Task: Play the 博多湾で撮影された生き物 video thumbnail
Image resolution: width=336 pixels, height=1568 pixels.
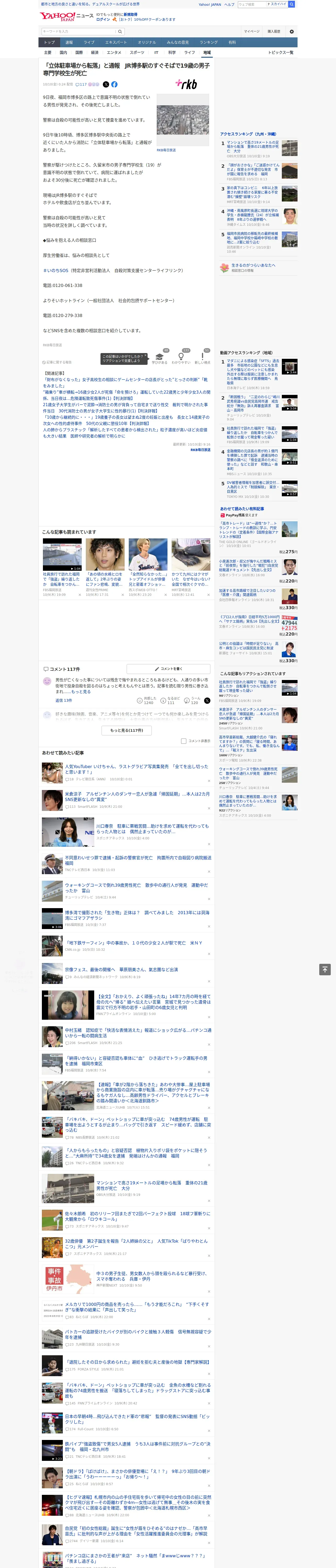Action: (52, 919)
